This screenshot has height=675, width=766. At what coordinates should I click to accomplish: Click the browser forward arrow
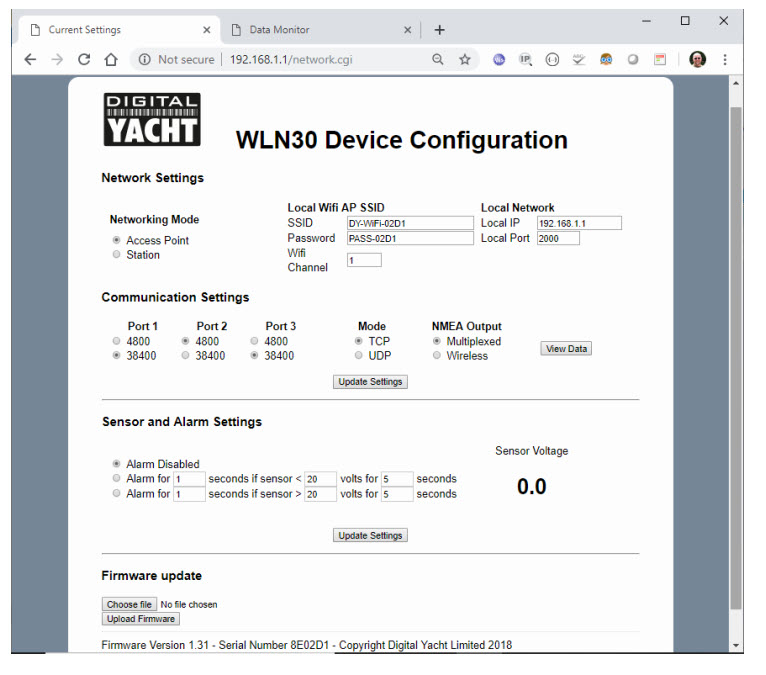coord(57,60)
